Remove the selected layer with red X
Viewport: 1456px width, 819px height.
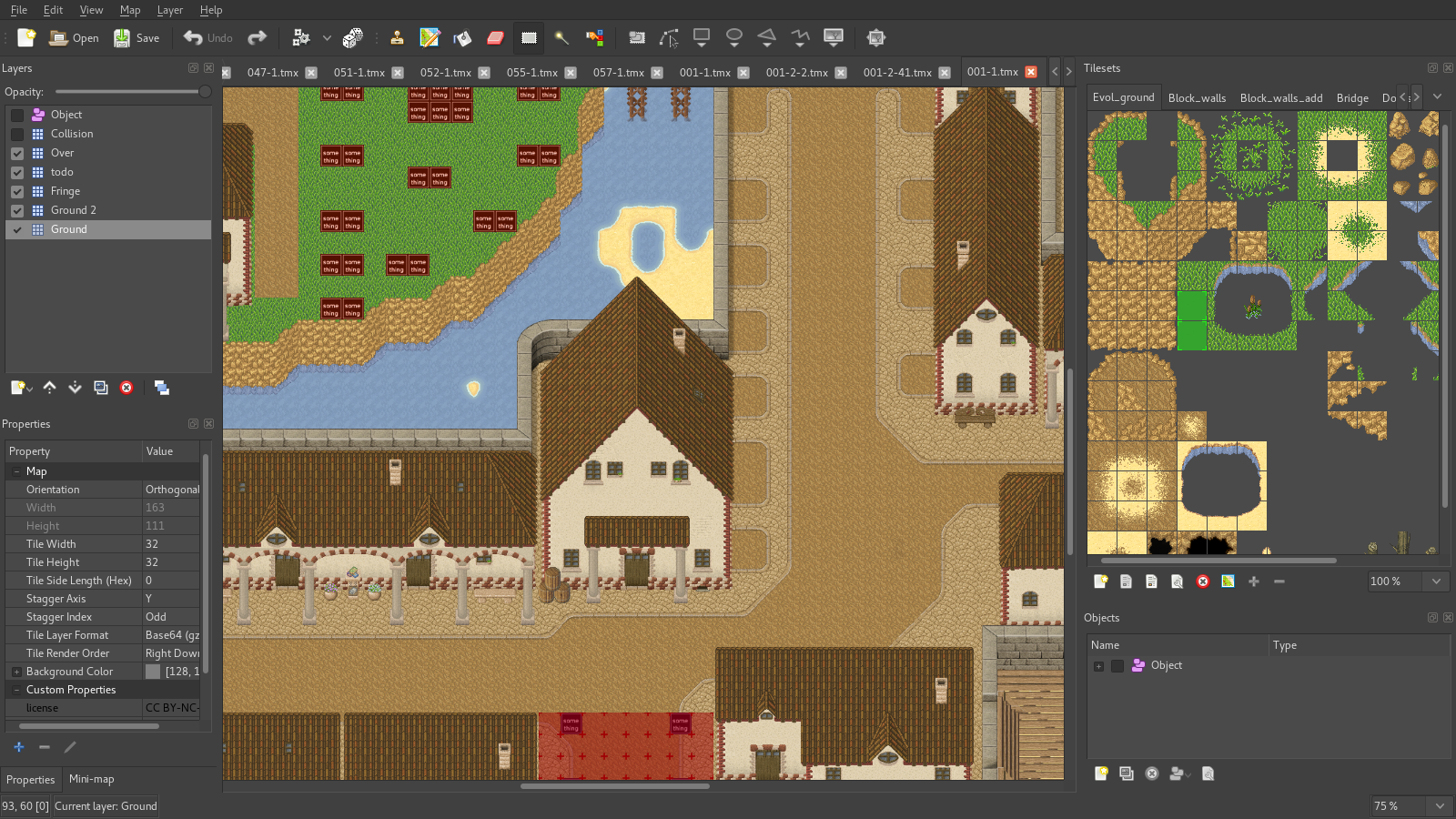(x=126, y=388)
